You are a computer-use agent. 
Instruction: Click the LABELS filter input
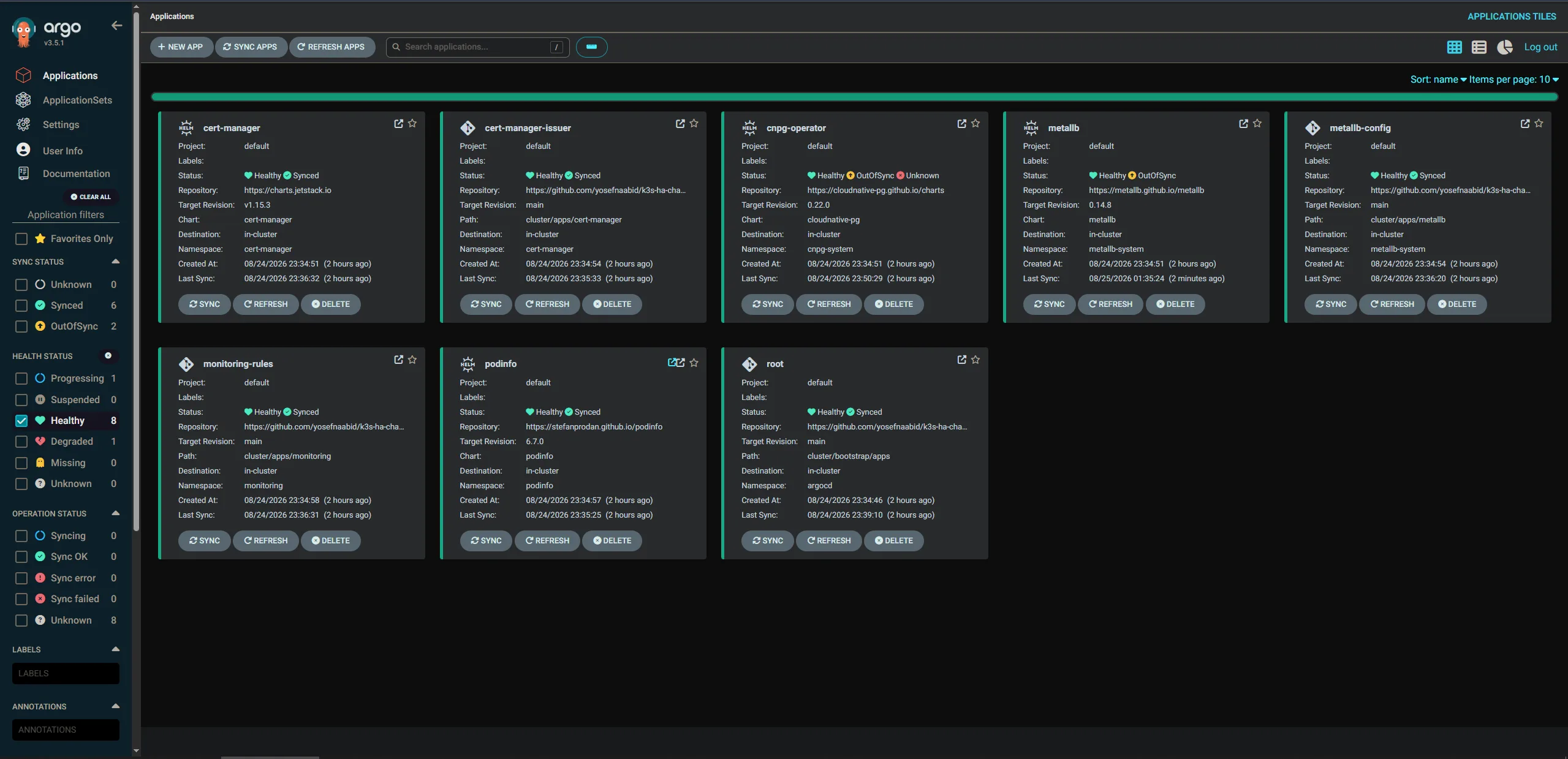click(x=66, y=673)
